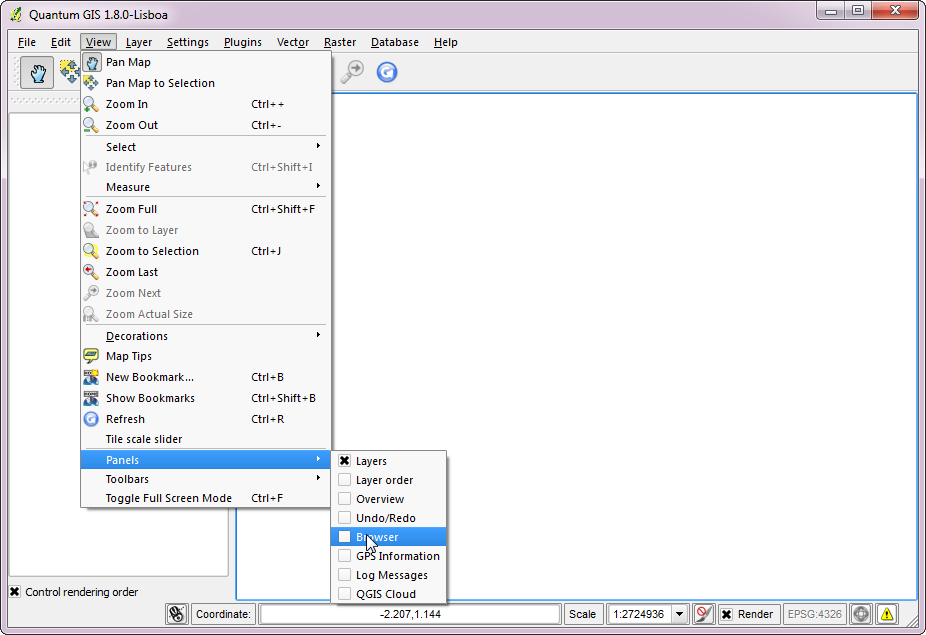Toggle the Render checkbox
The height and width of the screenshot is (635, 926).
coord(726,614)
